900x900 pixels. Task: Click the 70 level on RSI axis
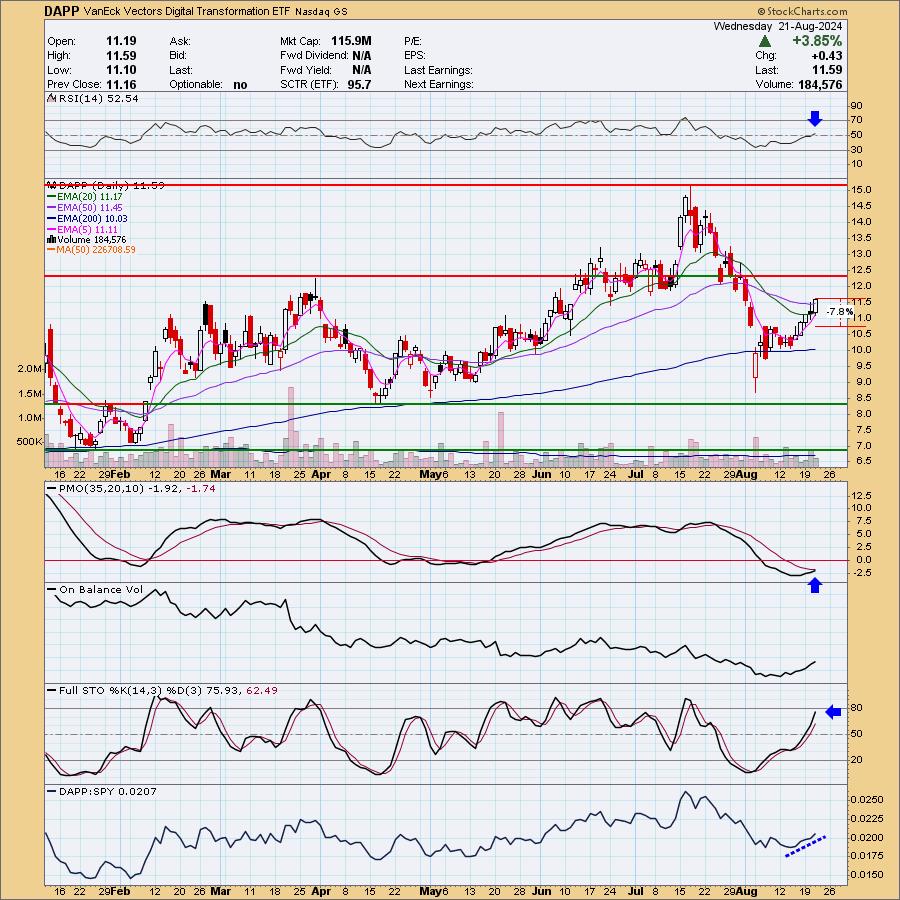tap(856, 120)
